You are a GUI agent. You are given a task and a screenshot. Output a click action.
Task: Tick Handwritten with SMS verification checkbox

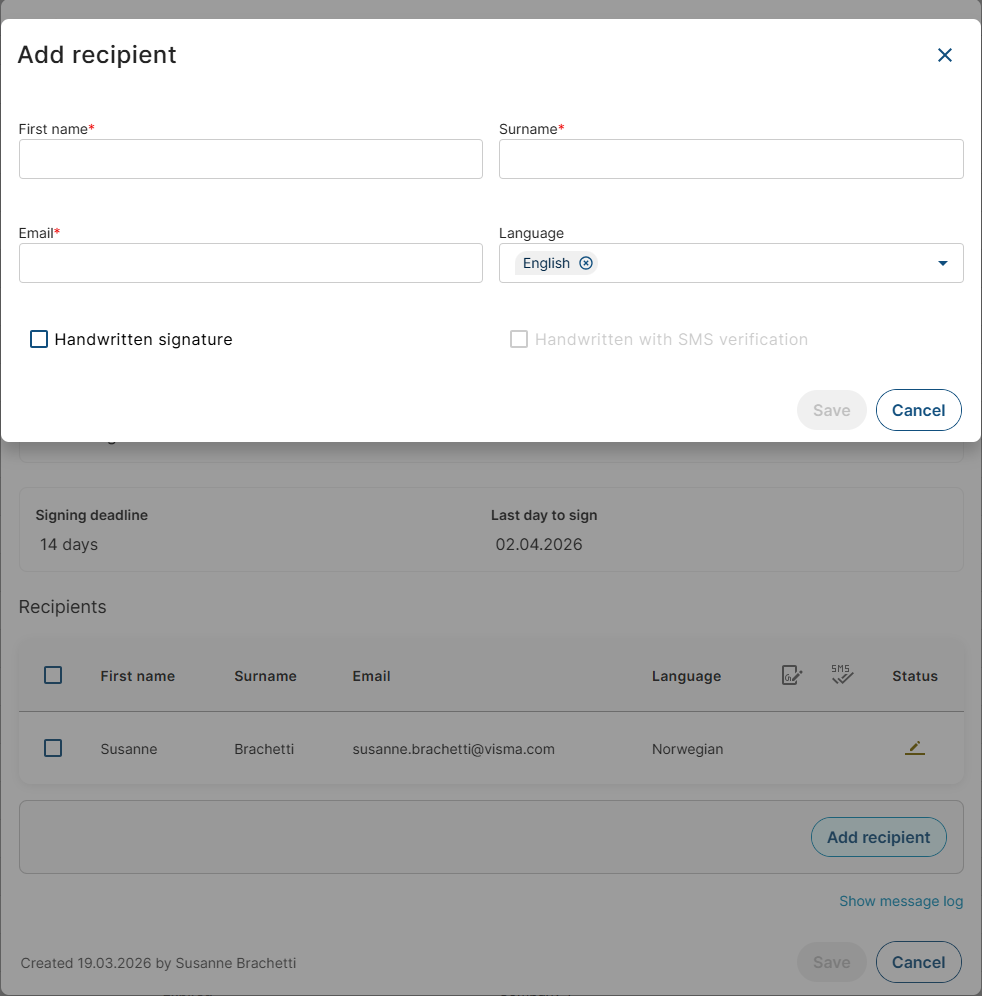coord(519,339)
